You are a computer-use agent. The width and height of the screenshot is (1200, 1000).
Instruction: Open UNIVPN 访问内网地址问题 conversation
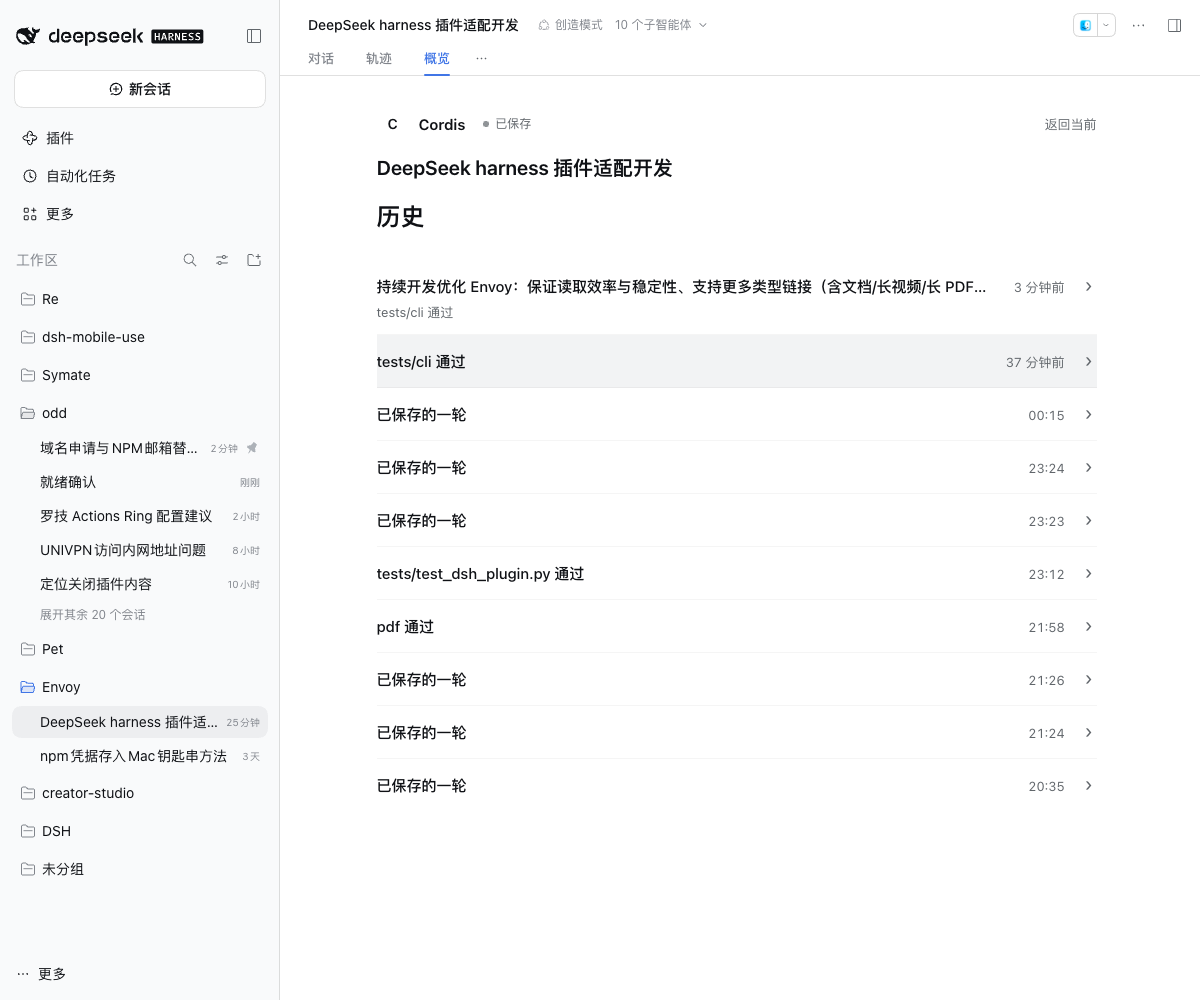[140, 550]
